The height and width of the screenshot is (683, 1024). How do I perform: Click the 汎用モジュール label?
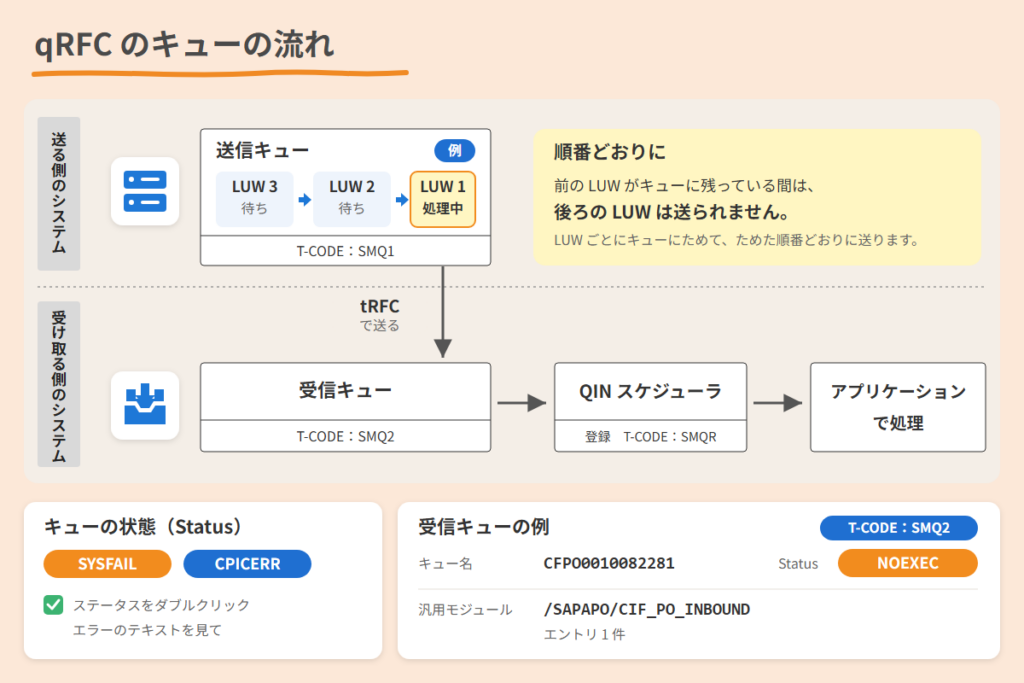coord(466,610)
